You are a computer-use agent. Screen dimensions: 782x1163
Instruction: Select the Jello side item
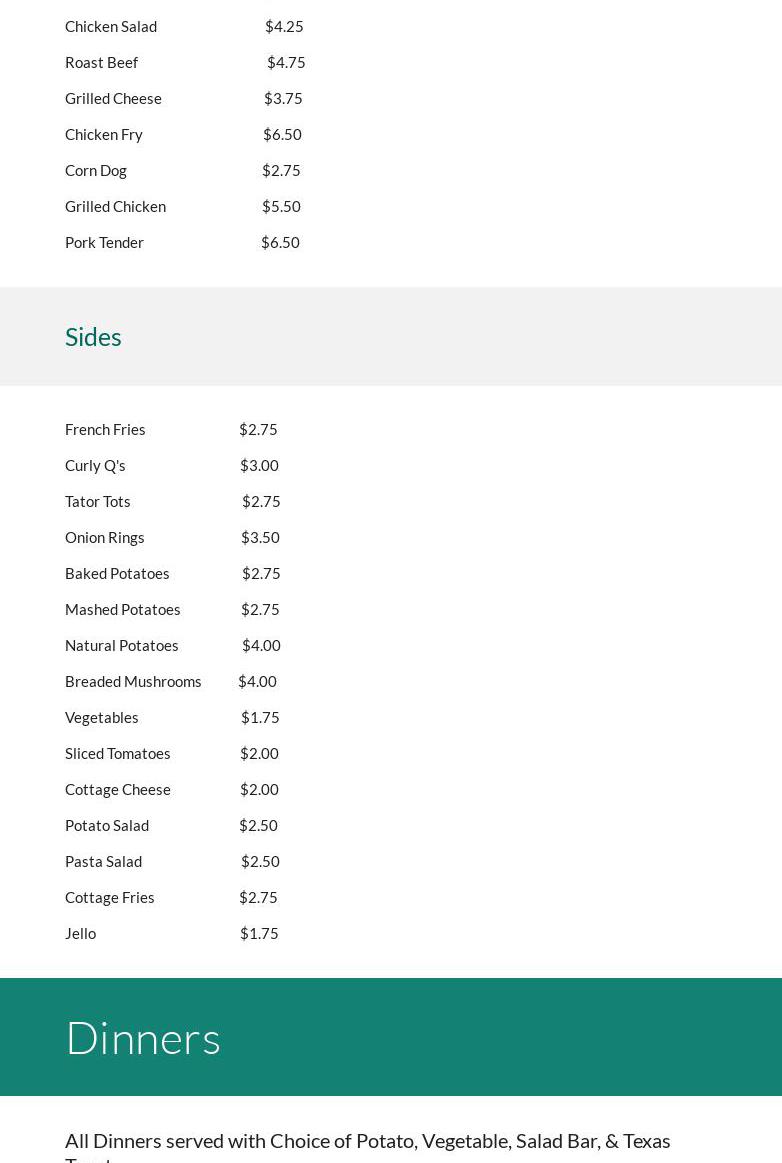point(81,934)
